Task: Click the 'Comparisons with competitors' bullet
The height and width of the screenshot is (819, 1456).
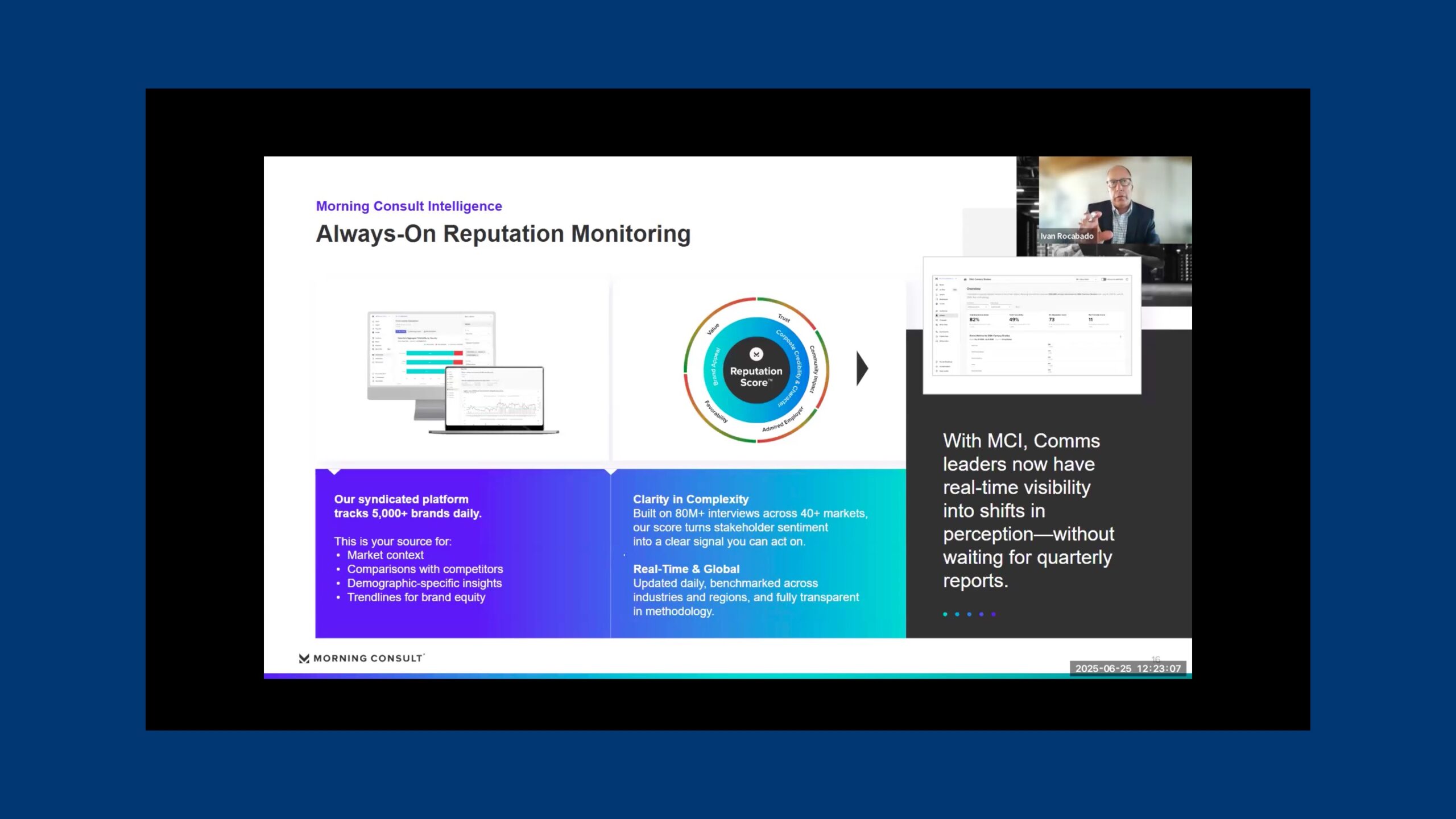Action: click(425, 569)
